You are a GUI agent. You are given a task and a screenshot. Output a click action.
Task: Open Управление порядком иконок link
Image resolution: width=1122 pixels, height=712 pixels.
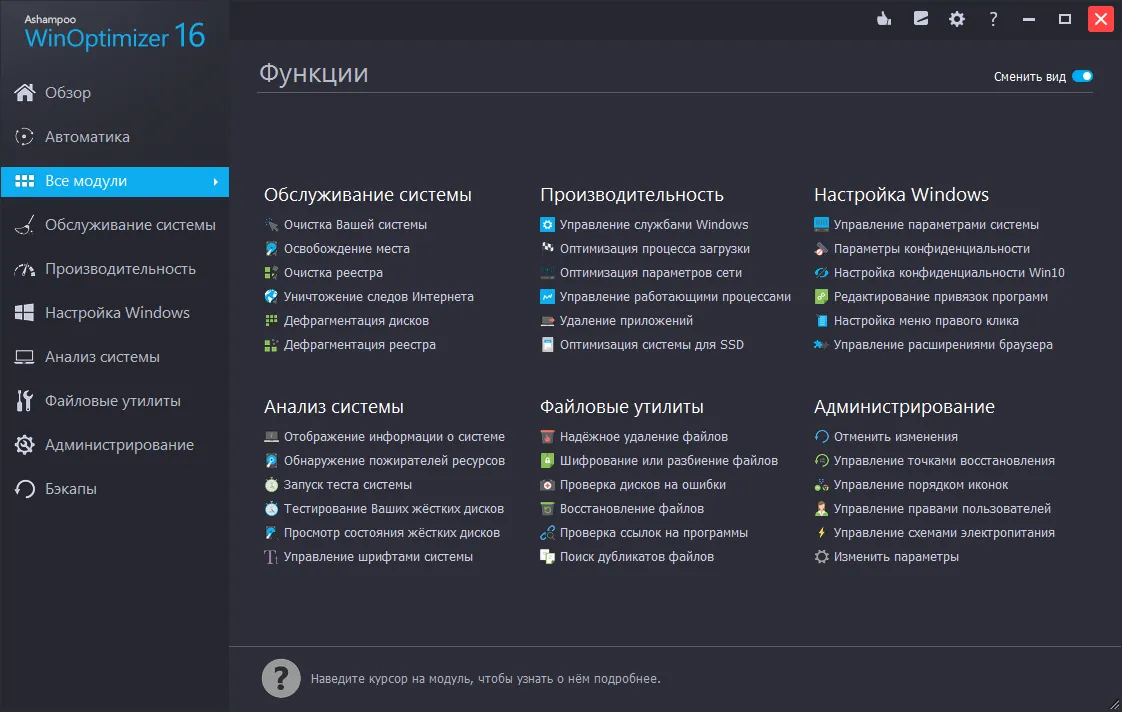pyautogui.click(x=920, y=485)
